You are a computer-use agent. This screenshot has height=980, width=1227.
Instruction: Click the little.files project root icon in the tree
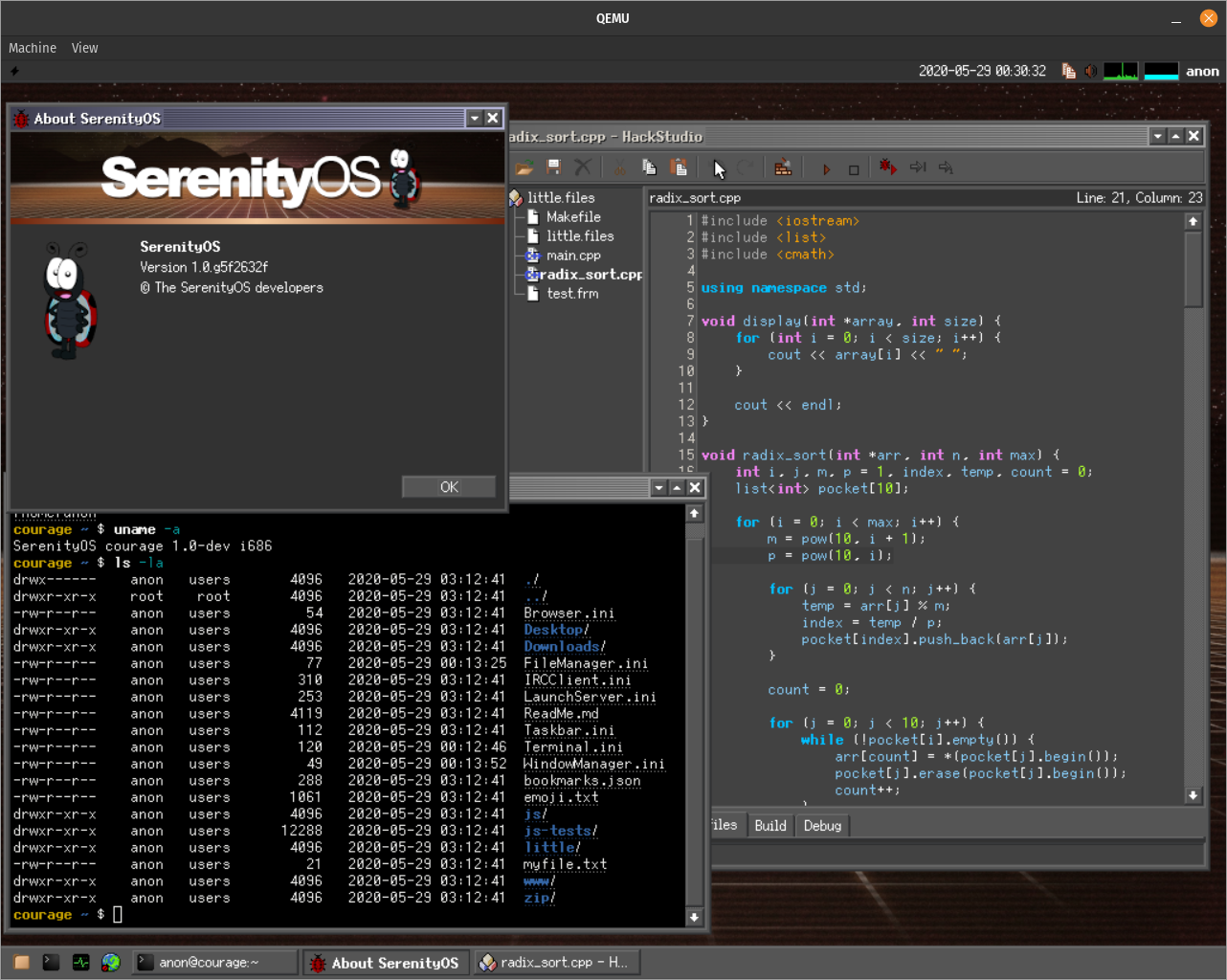tap(516, 198)
